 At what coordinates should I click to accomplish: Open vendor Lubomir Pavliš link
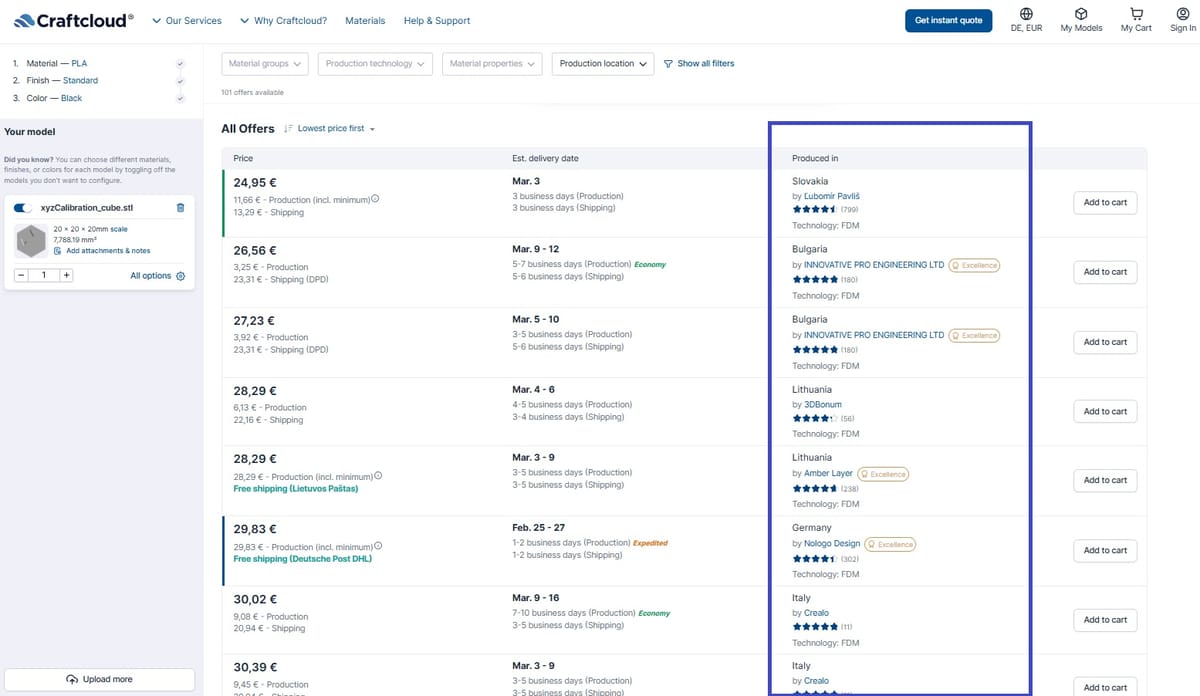pyautogui.click(x=832, y=196)
